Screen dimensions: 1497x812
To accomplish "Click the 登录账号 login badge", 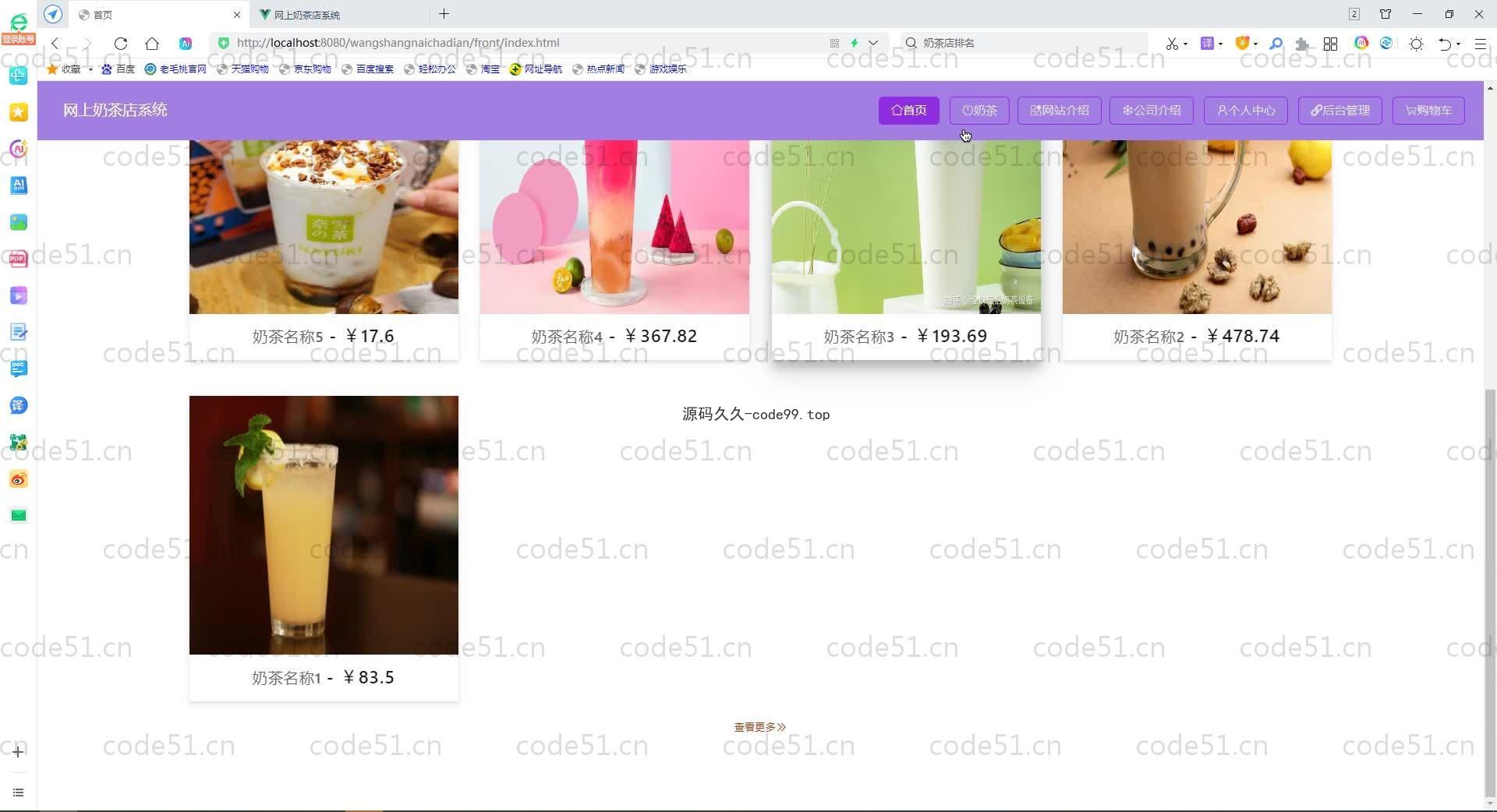I will tap(18, 39).
